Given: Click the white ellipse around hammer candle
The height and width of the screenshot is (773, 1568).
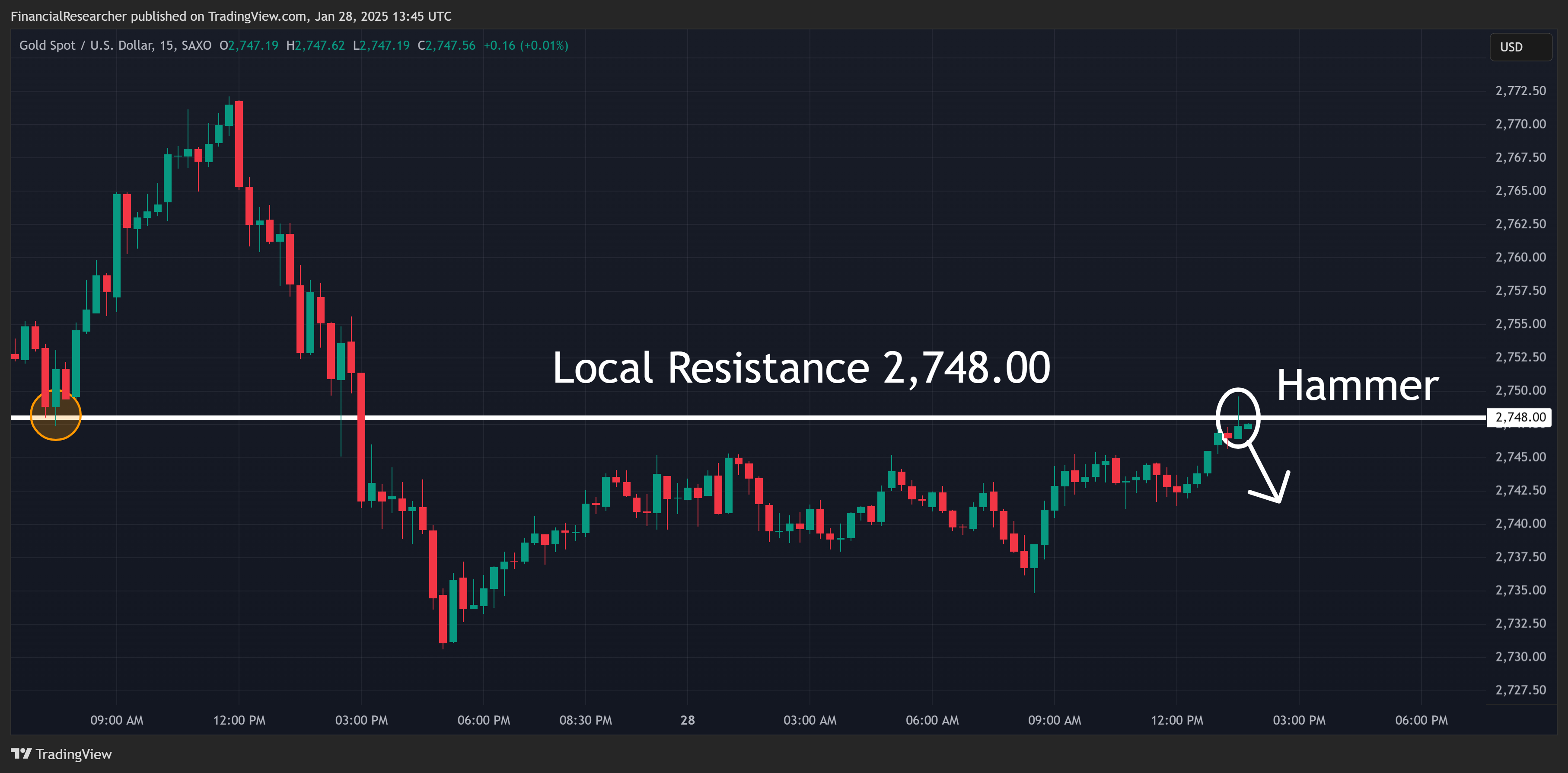Looking at the screenshot, I should tap(1237, 418).
